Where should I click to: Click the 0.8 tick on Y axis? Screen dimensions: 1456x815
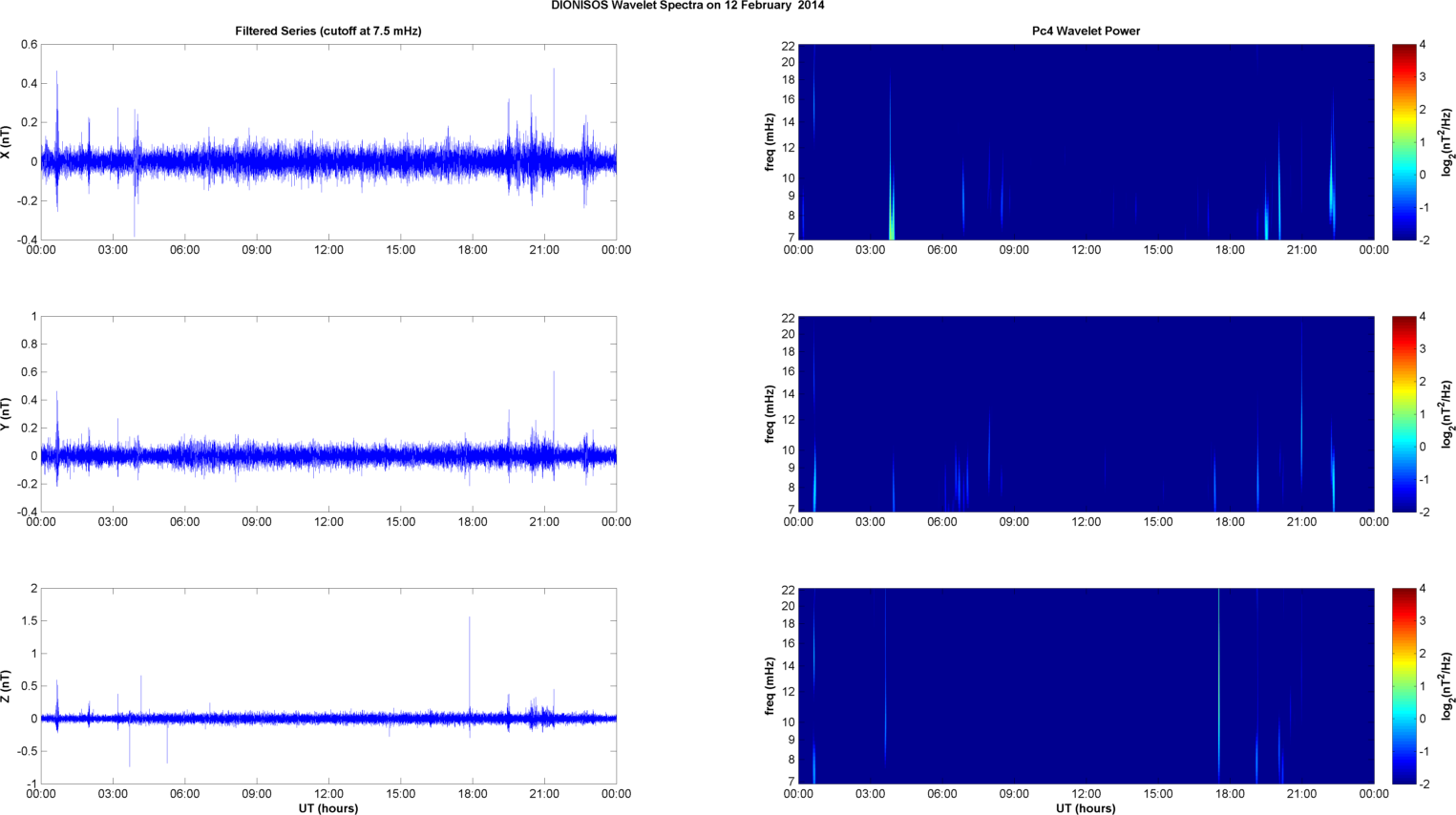coord(29,345)
